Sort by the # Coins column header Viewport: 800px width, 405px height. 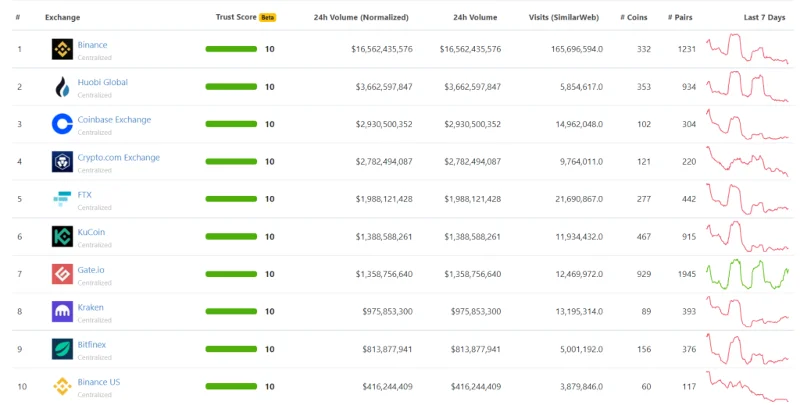coord(634,17)
